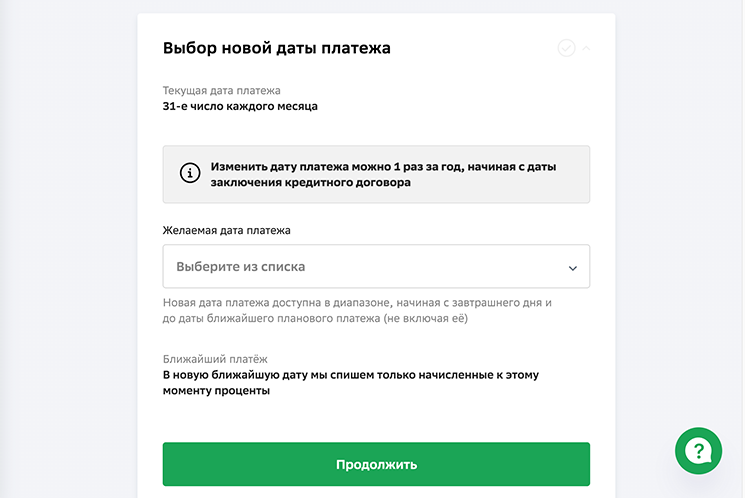745x498 pixels.
Task: Click the circled checkmark status icon
Action: (x=566, y=48)
